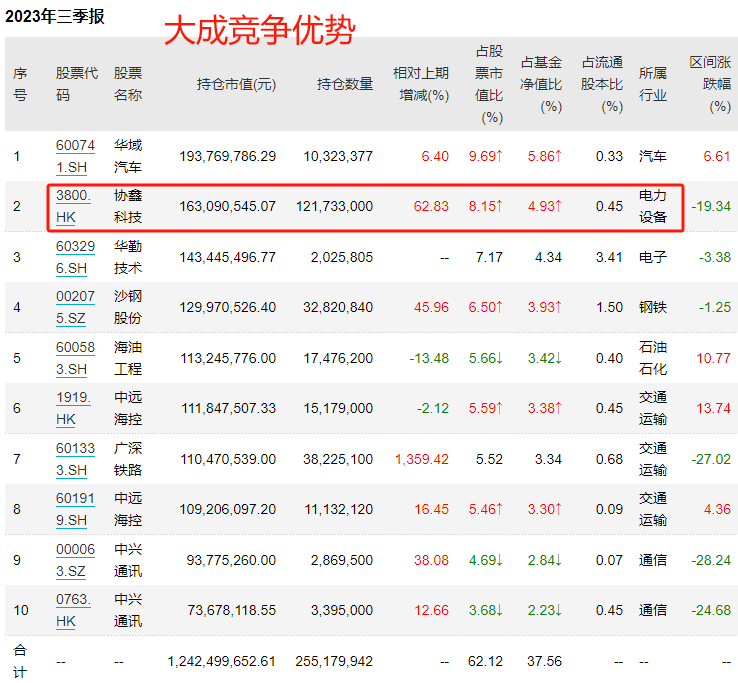
Task: Select period change 10.77
Action: (714, 358)
